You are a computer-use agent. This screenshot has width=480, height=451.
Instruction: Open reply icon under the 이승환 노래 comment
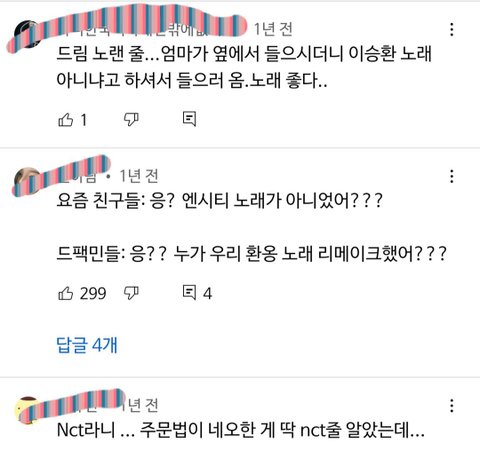189,119
